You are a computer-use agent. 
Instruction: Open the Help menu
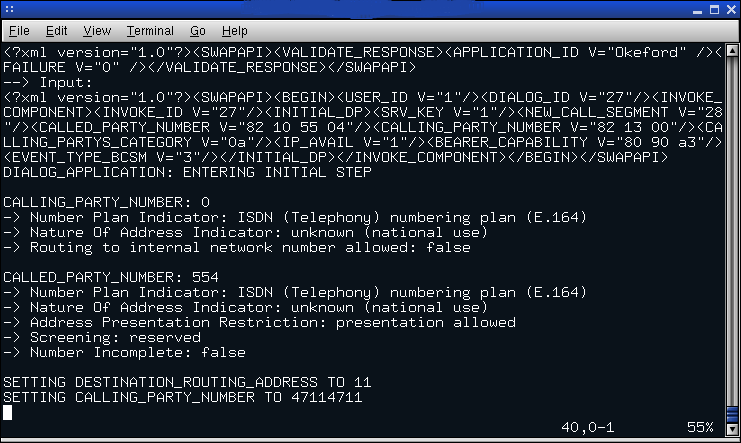pos(235,31)
